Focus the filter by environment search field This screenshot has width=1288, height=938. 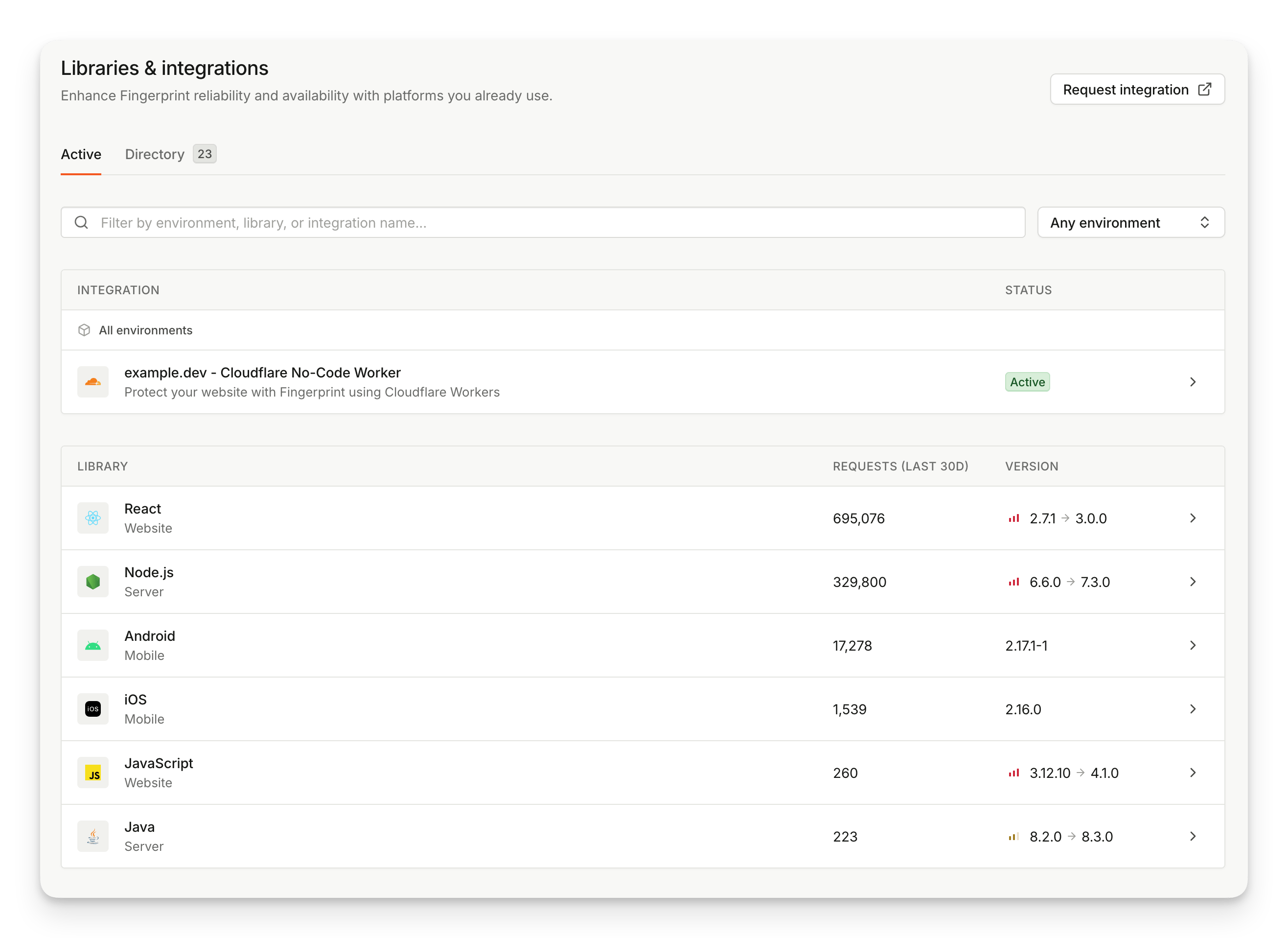coord(543,223)
